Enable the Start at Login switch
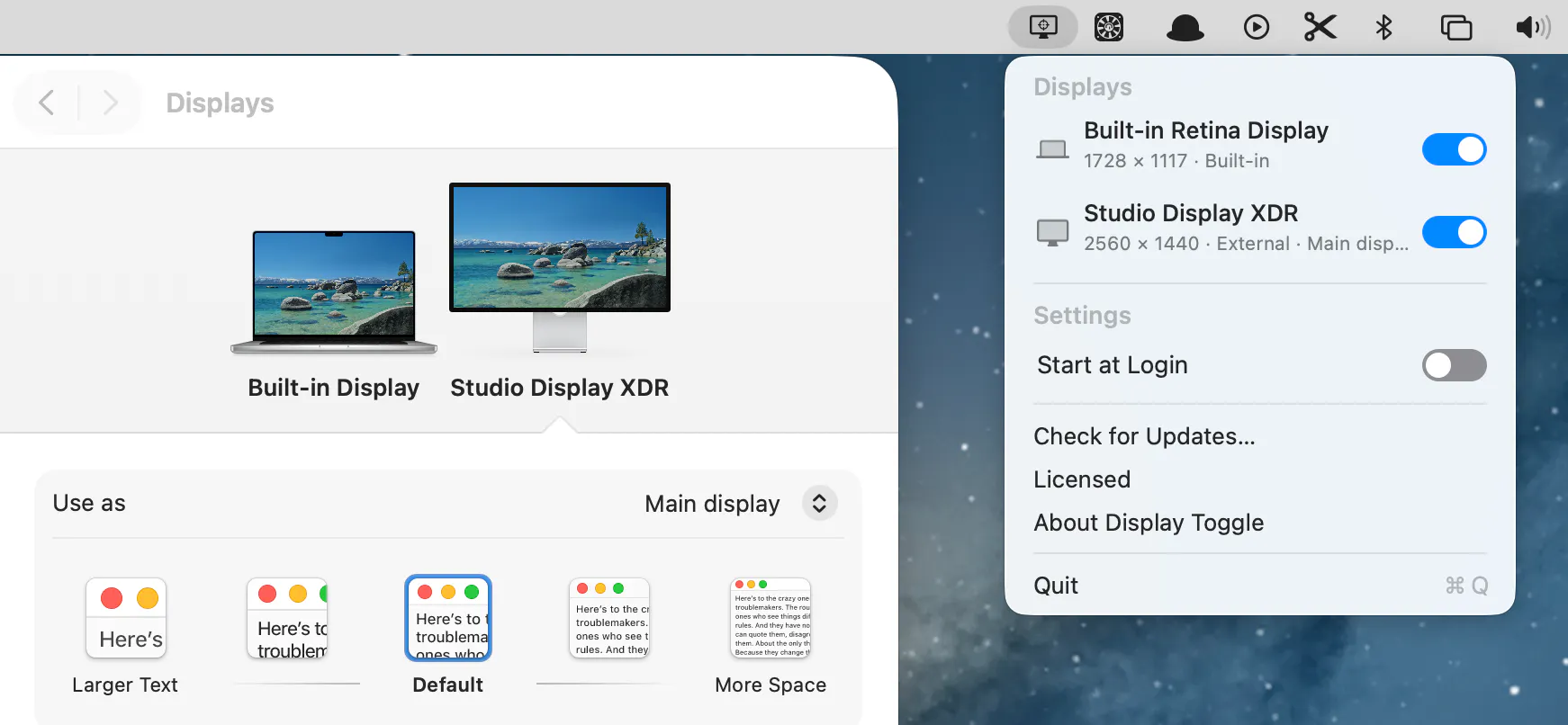The width and height of the screenshot is (1568, 725). [x=1454, y=365]
